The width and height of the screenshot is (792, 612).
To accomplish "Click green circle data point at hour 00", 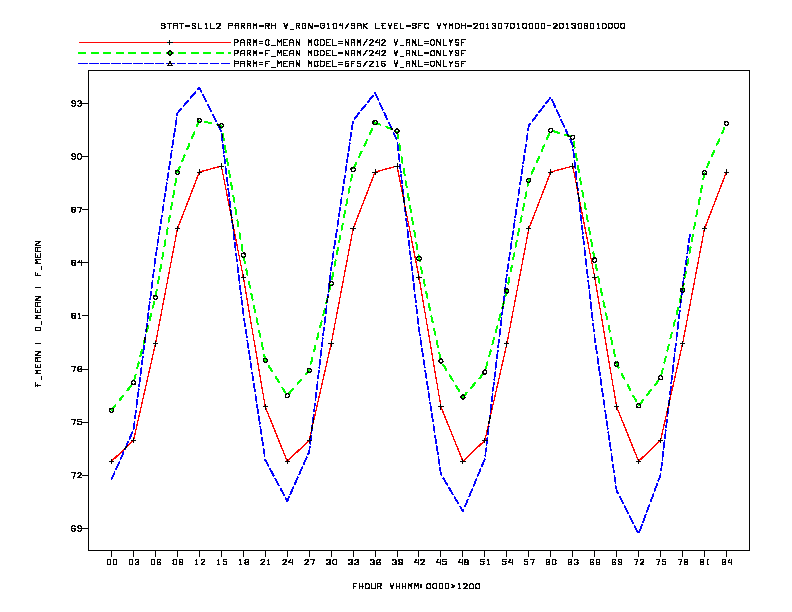I will coord(112,411).
